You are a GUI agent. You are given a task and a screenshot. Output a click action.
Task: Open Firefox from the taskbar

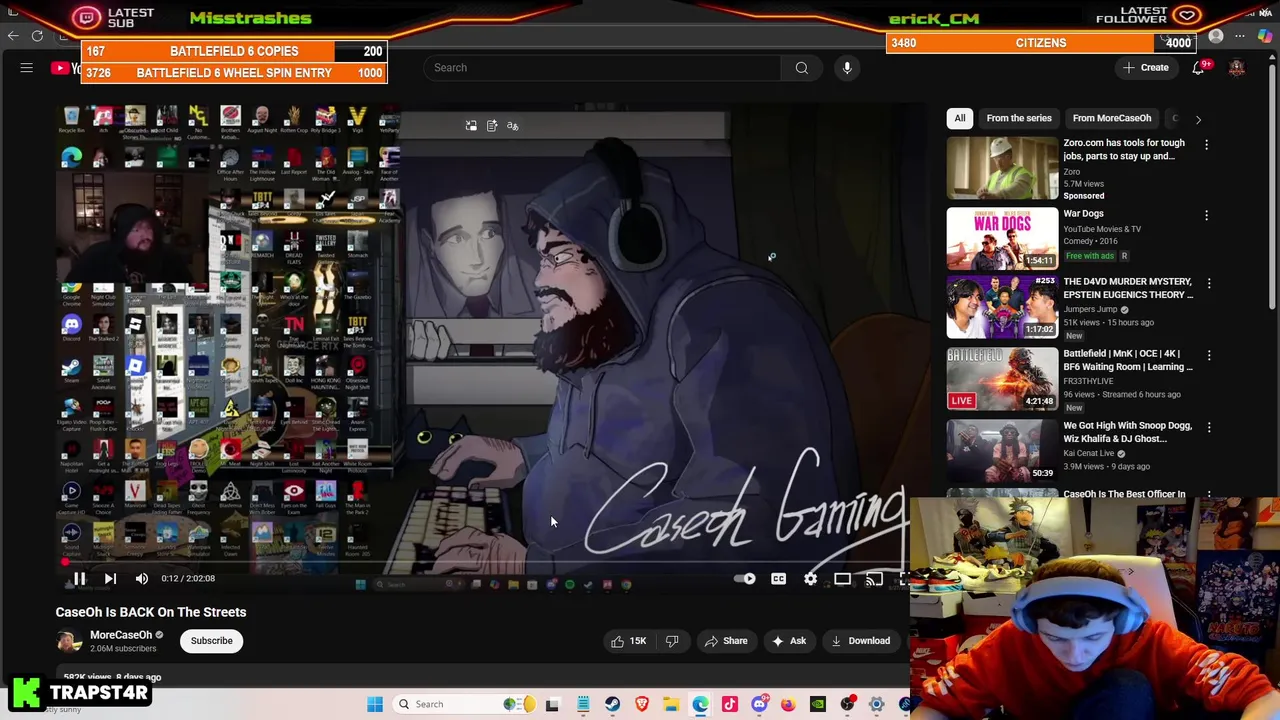[788, 704]
